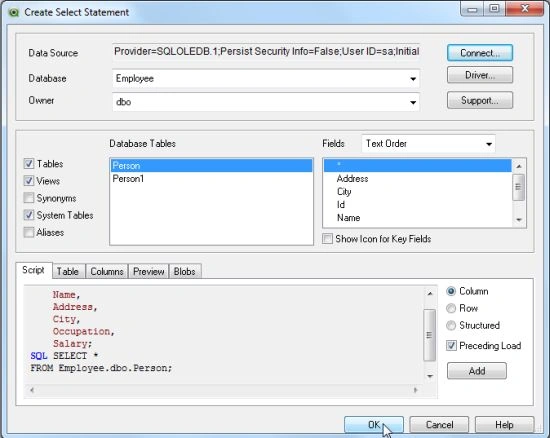Uncheck the System Tables checkbox

coord(29,215)
